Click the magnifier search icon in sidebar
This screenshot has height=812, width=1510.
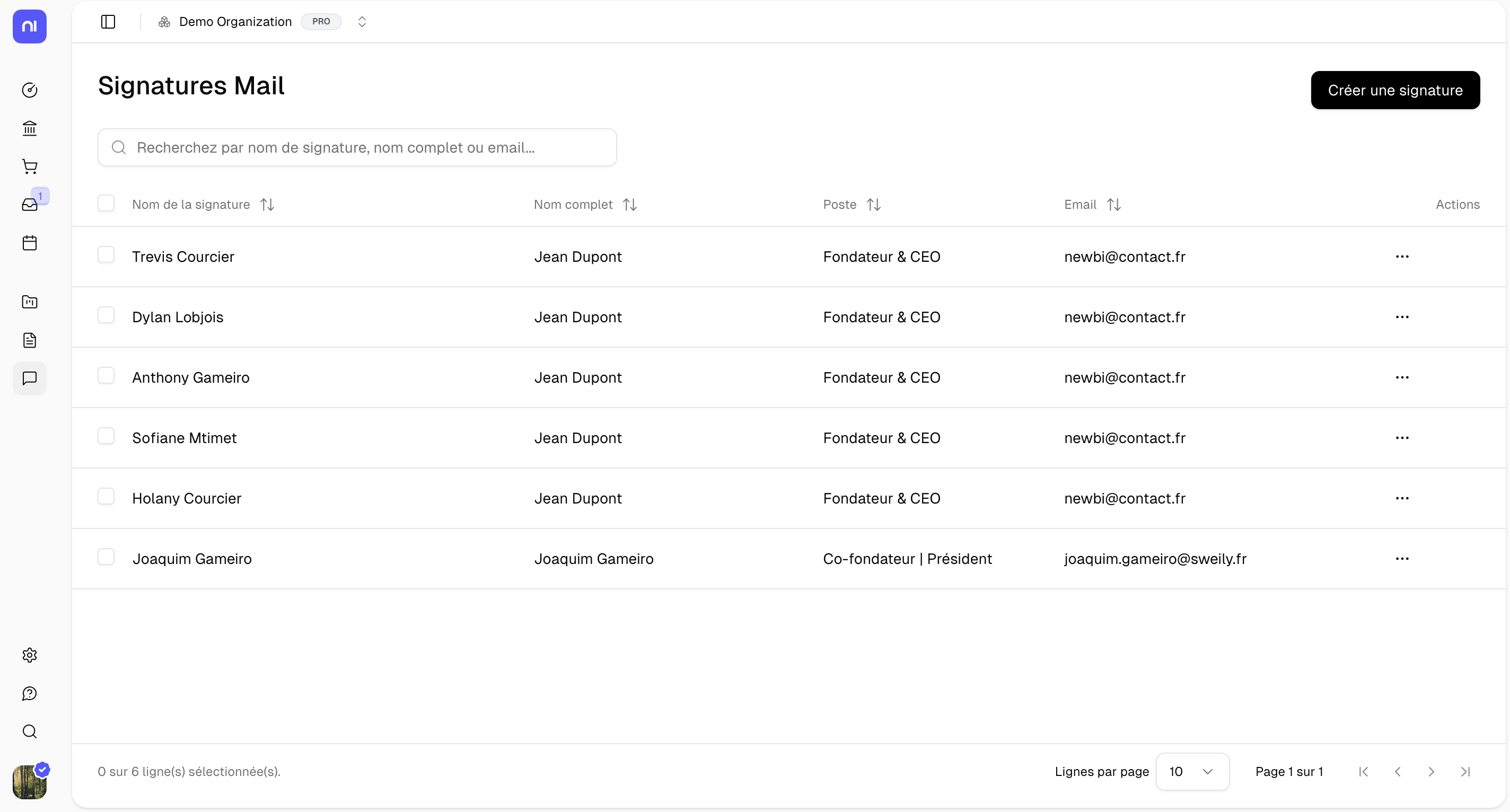(x=29, y=732)
